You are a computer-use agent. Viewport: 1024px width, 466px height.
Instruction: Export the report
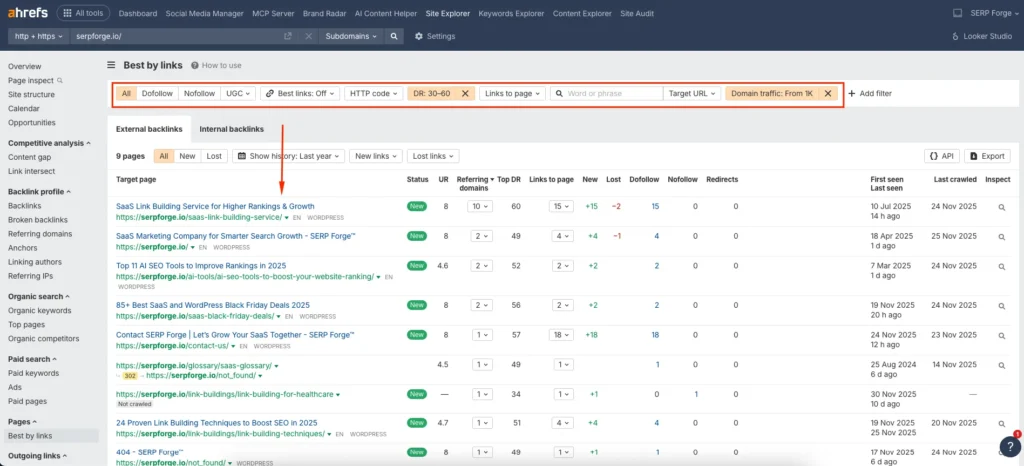coord(987,156)
